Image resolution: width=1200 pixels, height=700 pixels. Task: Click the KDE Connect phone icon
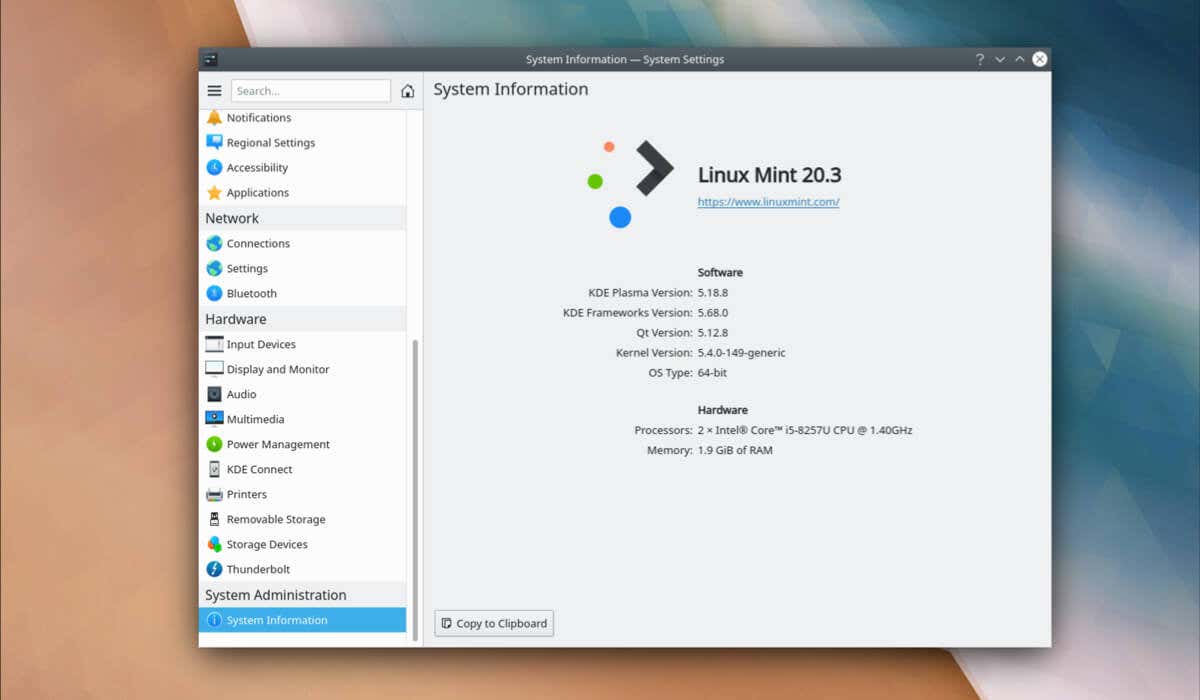click(214, 469)
